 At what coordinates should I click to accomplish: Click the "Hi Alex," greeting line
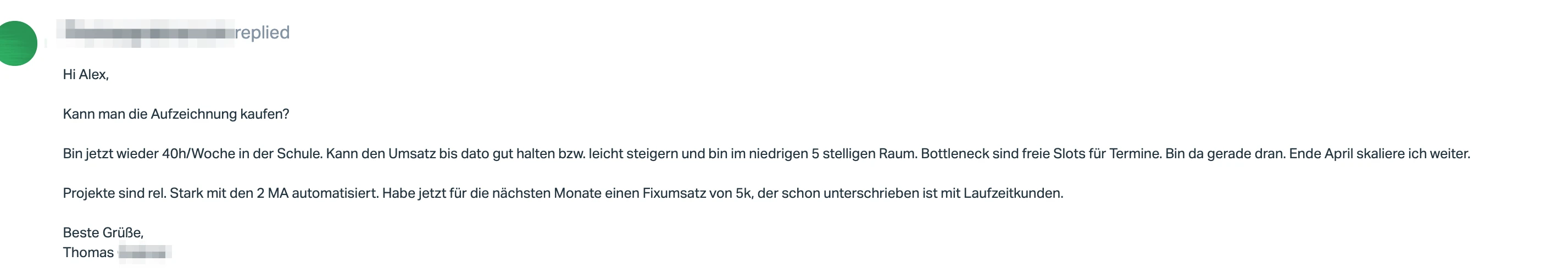pyautogui.click(x=86, y=74)
